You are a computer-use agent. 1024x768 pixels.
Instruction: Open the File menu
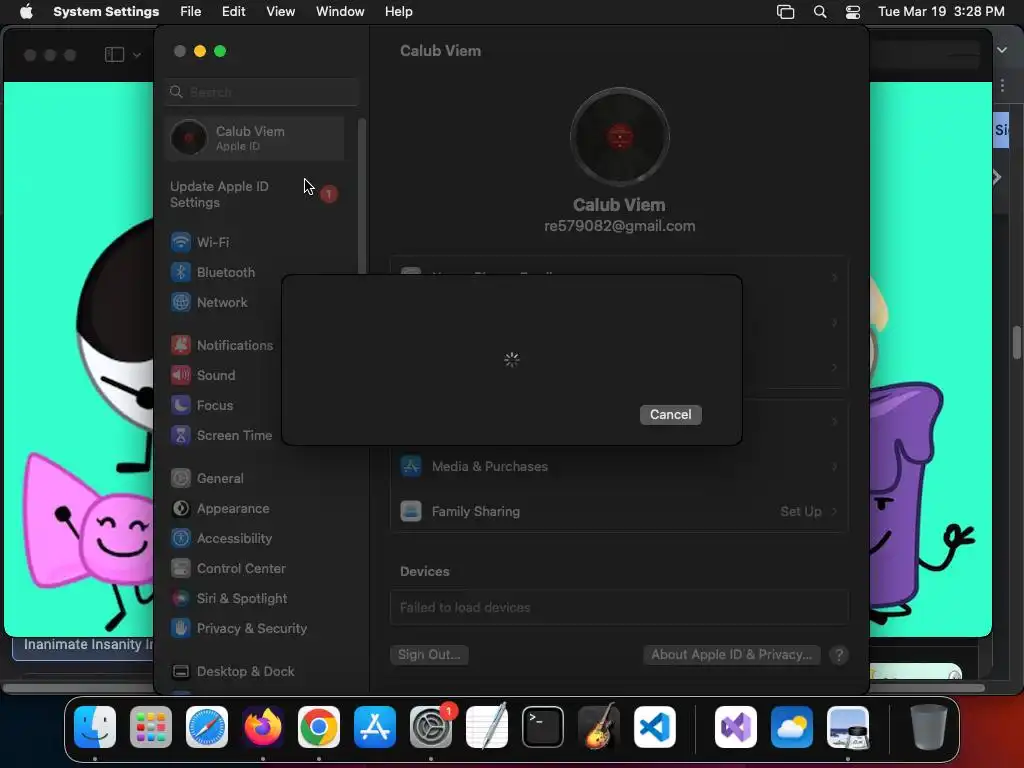pyautogui.click(x=191, y=12)
